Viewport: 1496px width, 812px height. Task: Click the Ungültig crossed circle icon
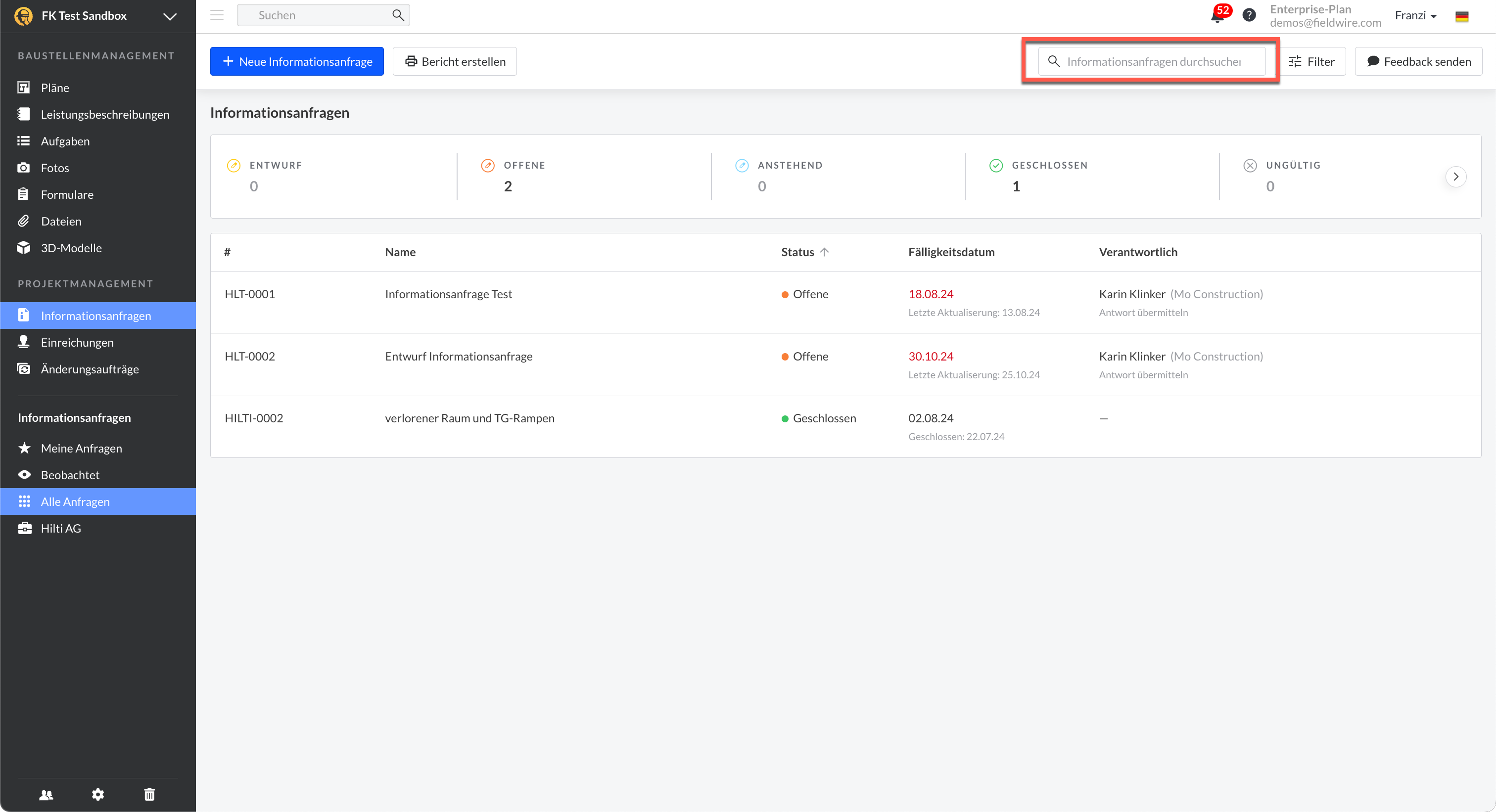(1250, 166)
